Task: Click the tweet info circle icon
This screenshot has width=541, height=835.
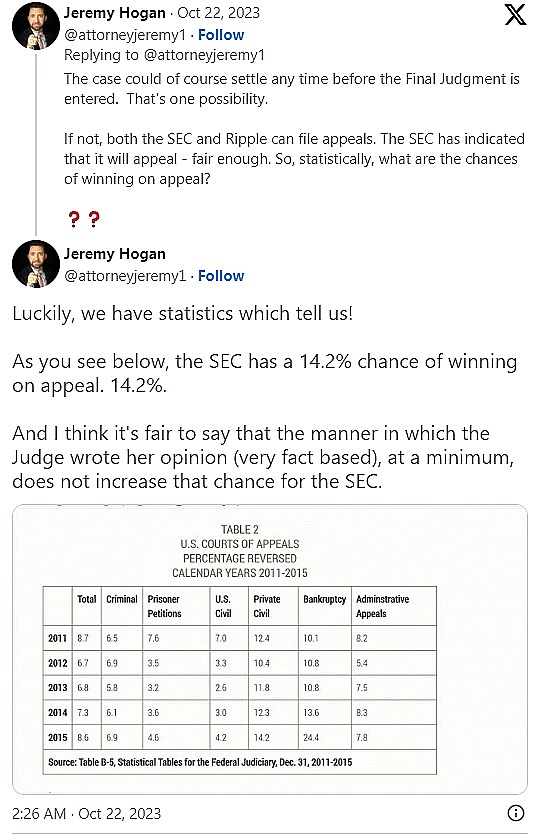Action: [515, 813]
